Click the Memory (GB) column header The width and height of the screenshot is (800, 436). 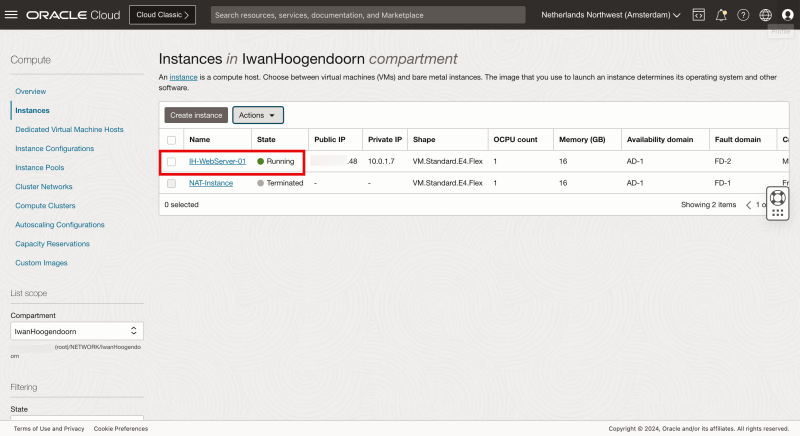(x=582, y=139)
